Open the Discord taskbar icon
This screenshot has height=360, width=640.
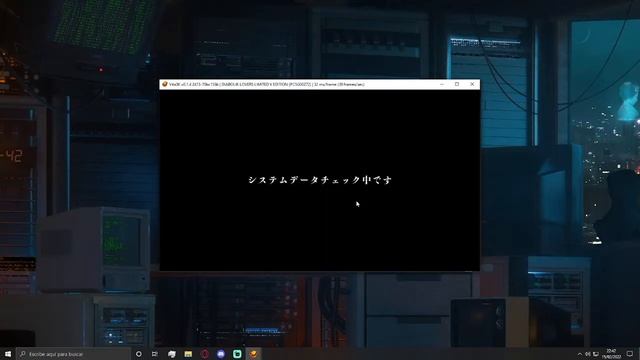coord(221,354)
